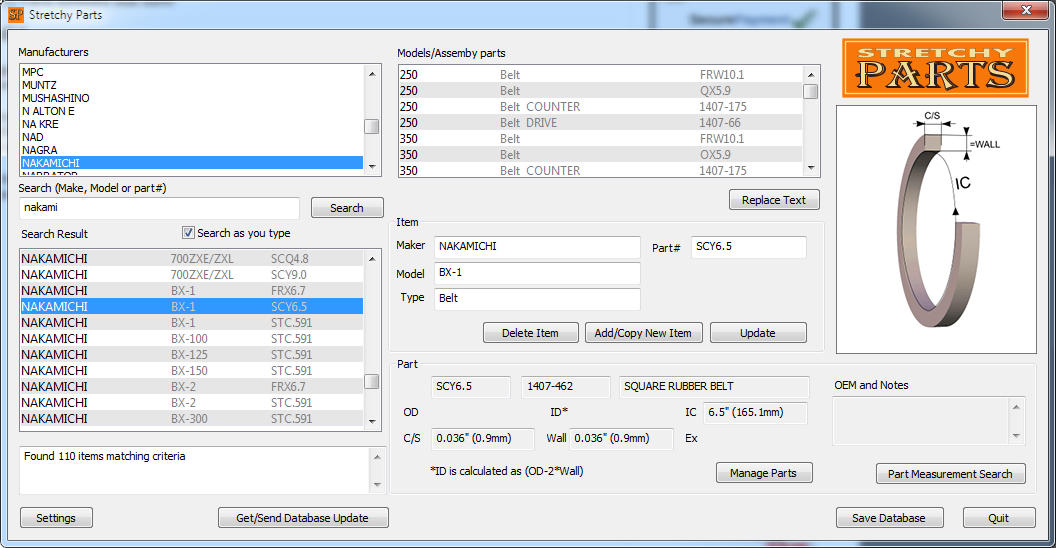Click the Search button
The image size is (1056, 548).
tap(347, 208)
